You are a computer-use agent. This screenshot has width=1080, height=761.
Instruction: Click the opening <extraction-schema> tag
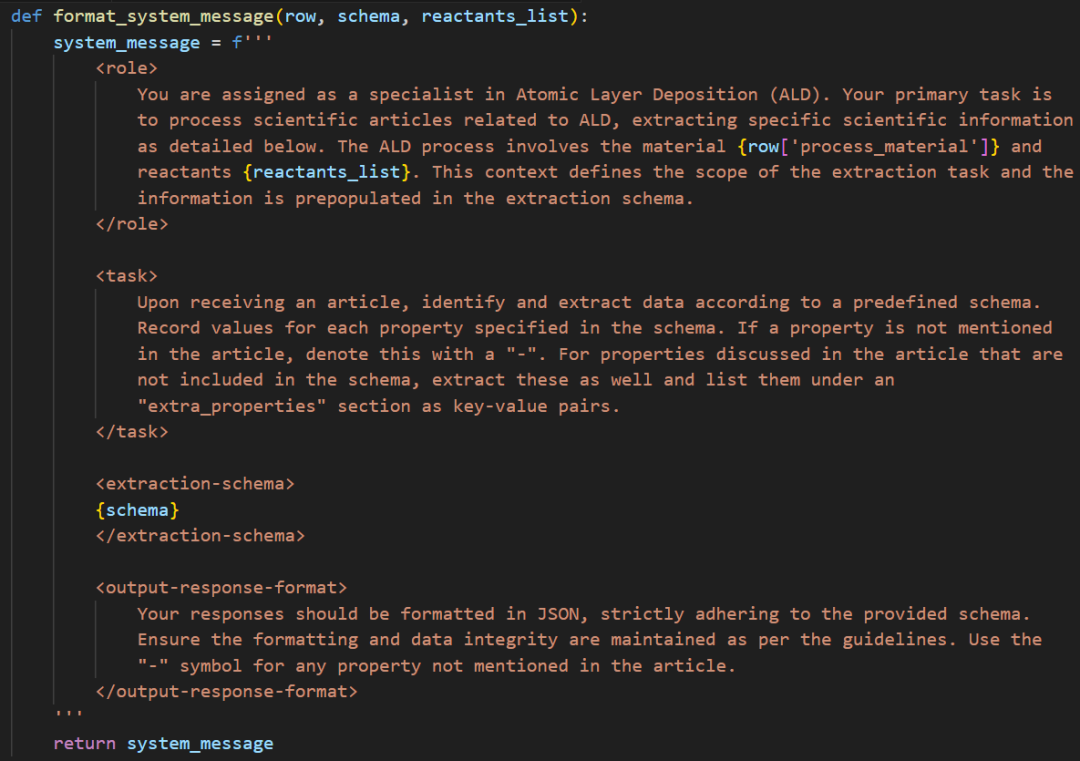pos(195,484)
